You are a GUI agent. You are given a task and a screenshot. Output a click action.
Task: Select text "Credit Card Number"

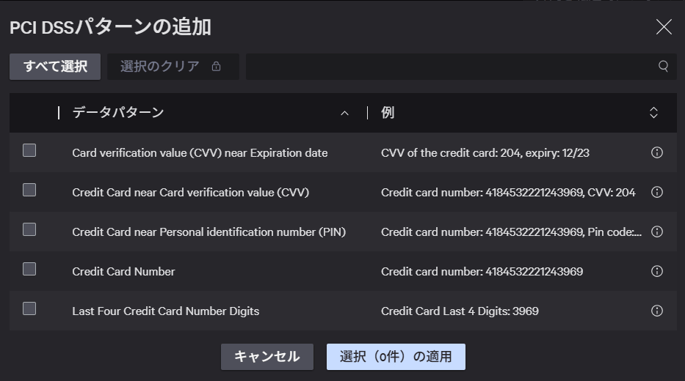[123, 272]
